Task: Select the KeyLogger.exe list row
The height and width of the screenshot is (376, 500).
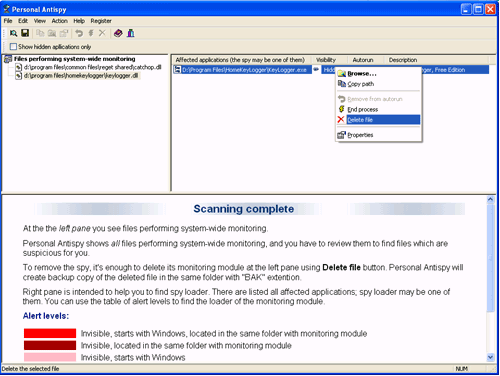Action: click(331, 70)
